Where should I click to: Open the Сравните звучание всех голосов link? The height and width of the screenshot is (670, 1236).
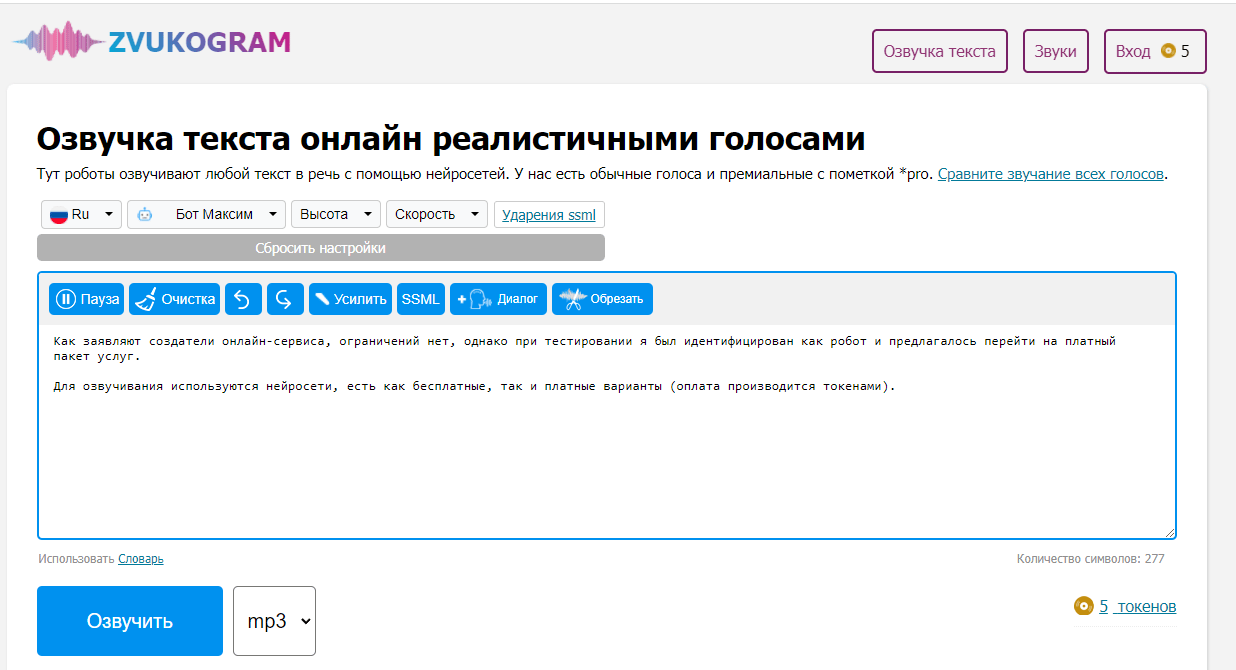click(1050, 174)
